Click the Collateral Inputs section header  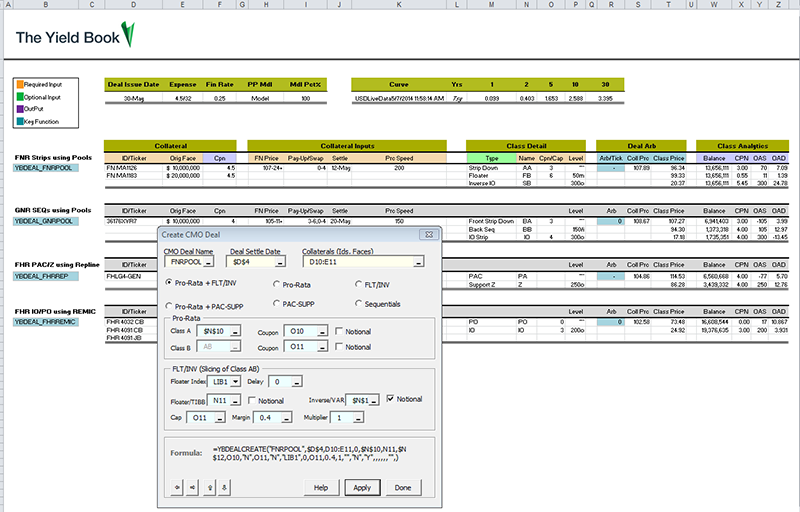[347, 146]
